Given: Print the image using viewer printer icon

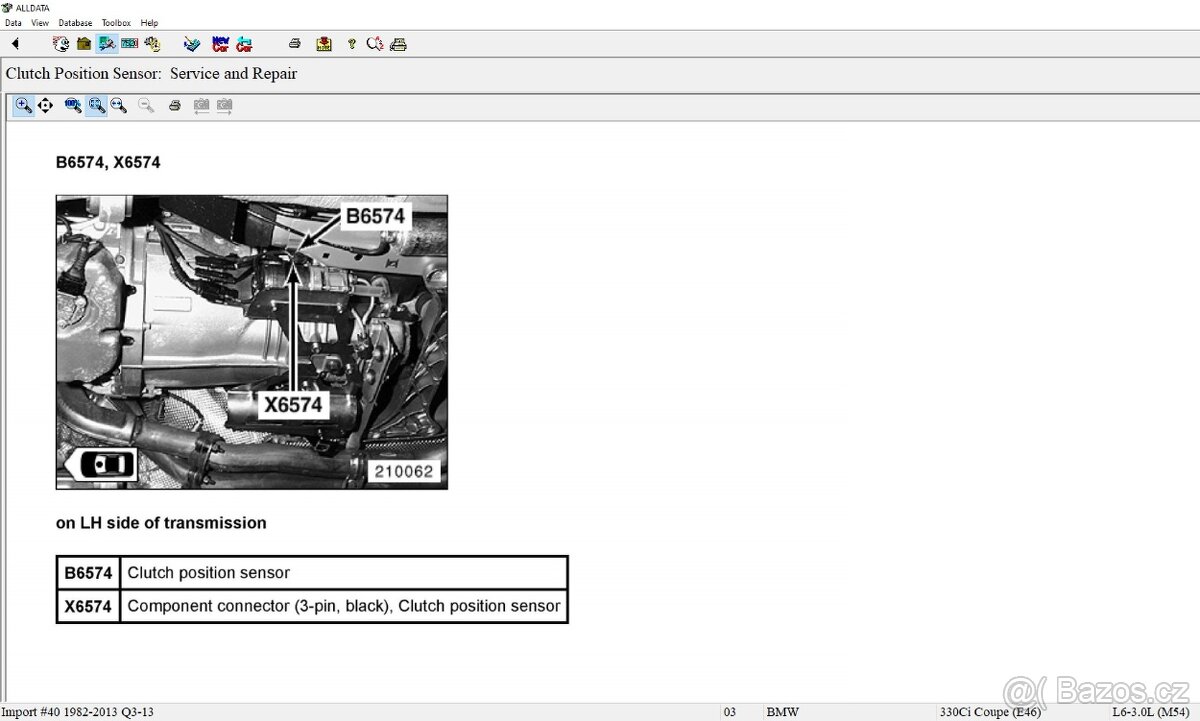Looking at the screenshot, I should [175, 105].
